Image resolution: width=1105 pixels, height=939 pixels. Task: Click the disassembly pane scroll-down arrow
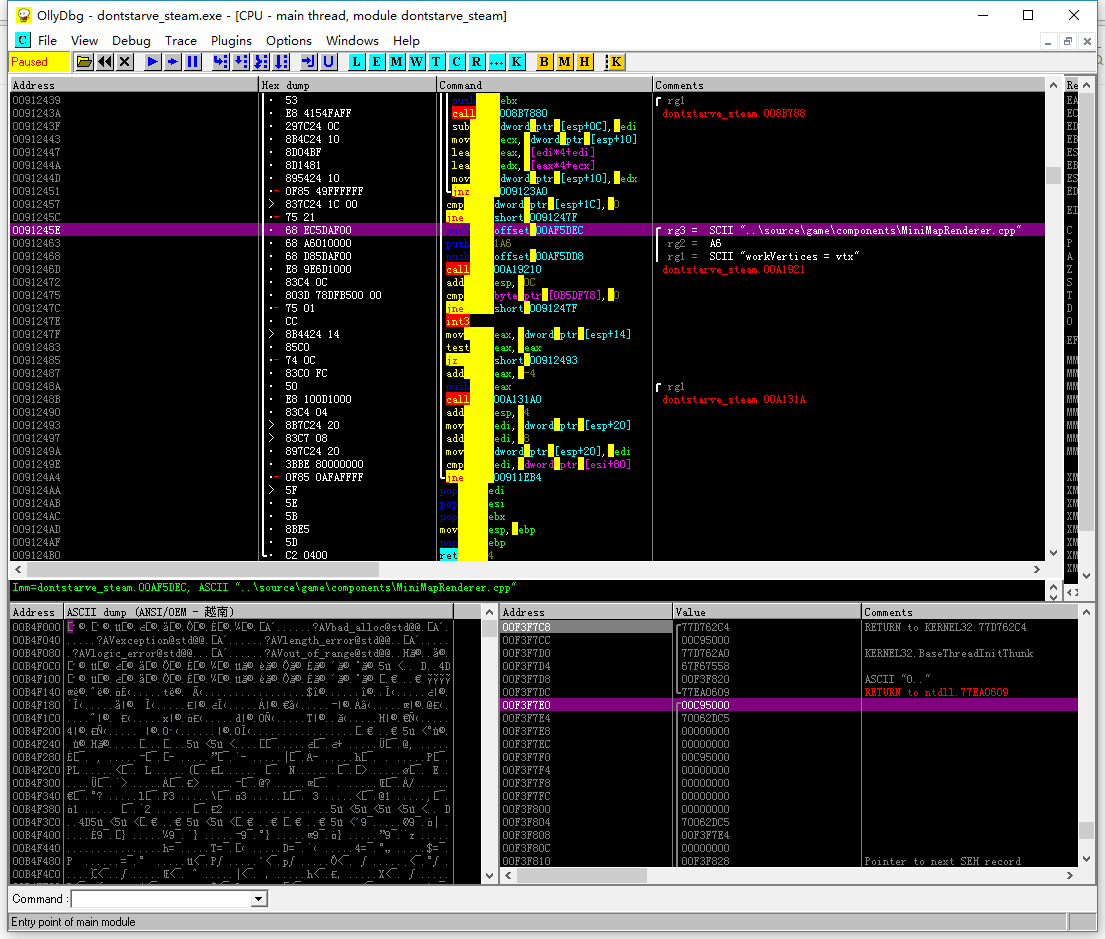(x=1054, y=553)
